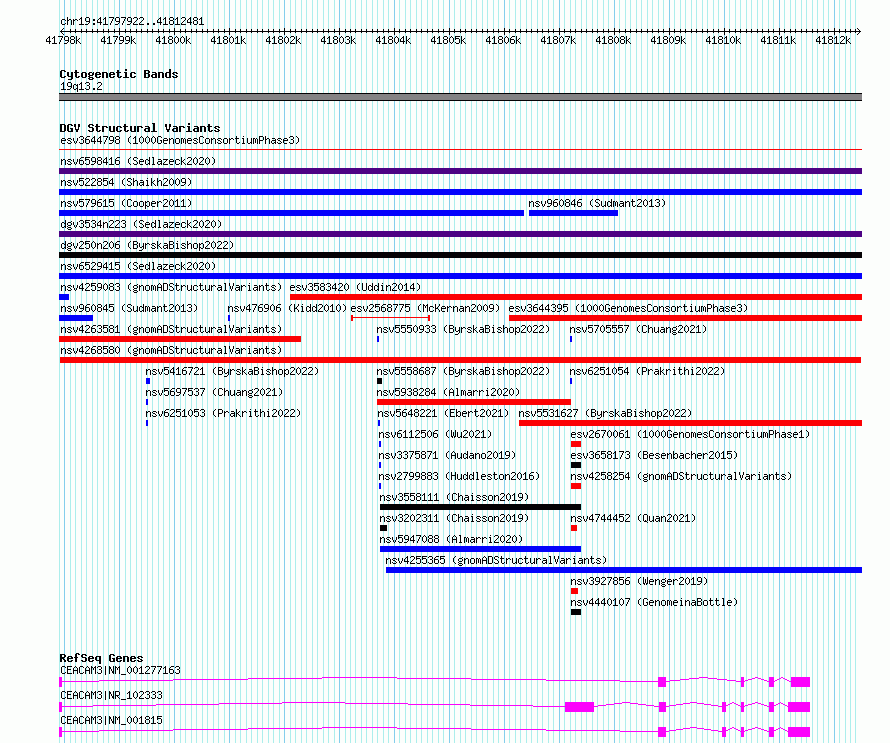Open nsv960846 (Sudmant2013) variant details

(597, 203)
